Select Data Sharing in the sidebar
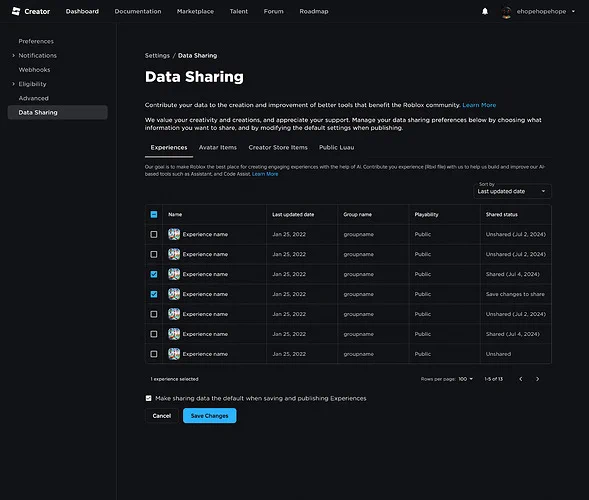This screenshot has height=500, width=589. pyautogui.click(x=57, y=112)
